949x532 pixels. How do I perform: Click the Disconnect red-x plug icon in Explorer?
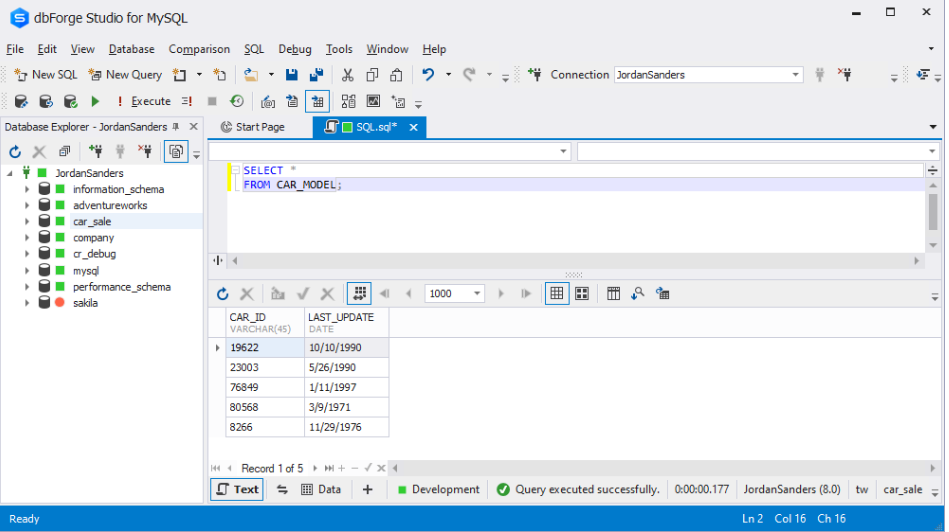click(x=145, y=151)
